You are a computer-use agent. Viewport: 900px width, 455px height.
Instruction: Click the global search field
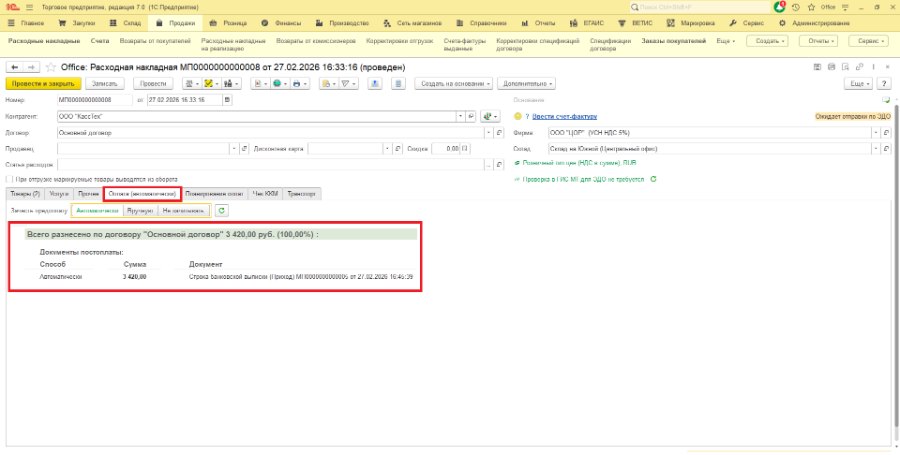coord(700,7)
